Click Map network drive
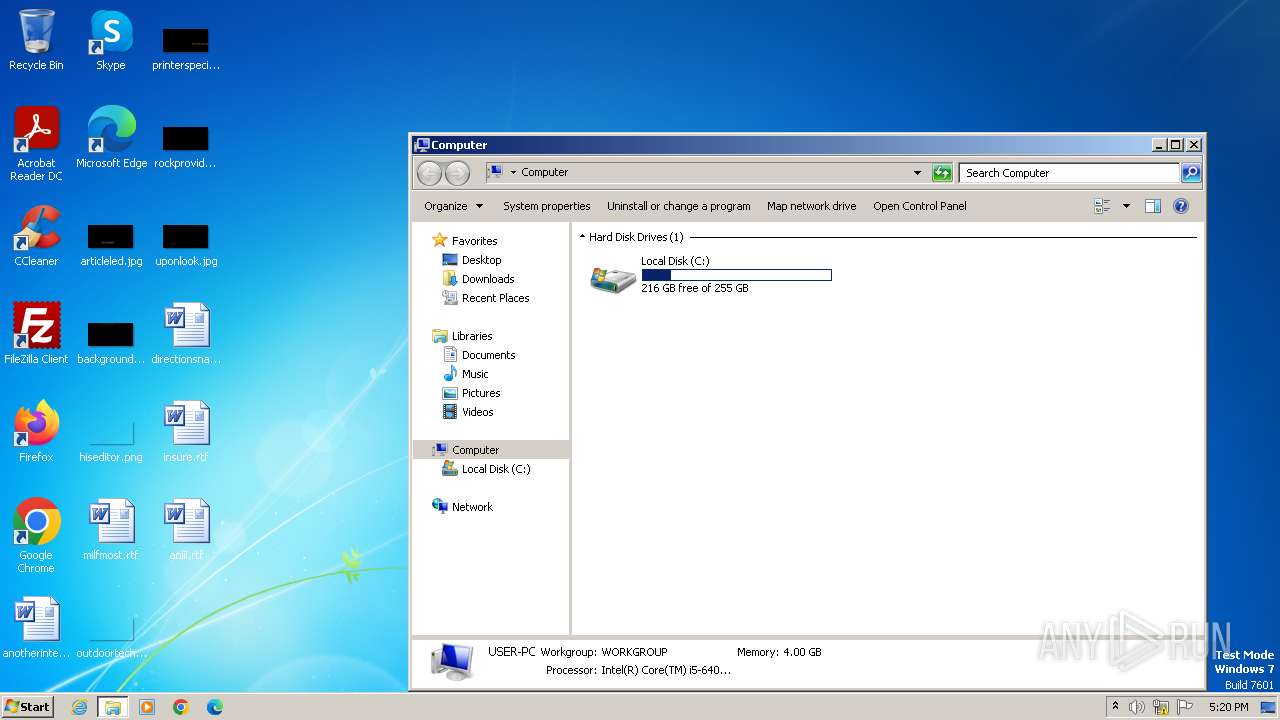Image resolution: width=1280 pixels, height=720 pixels. point(811,206)
